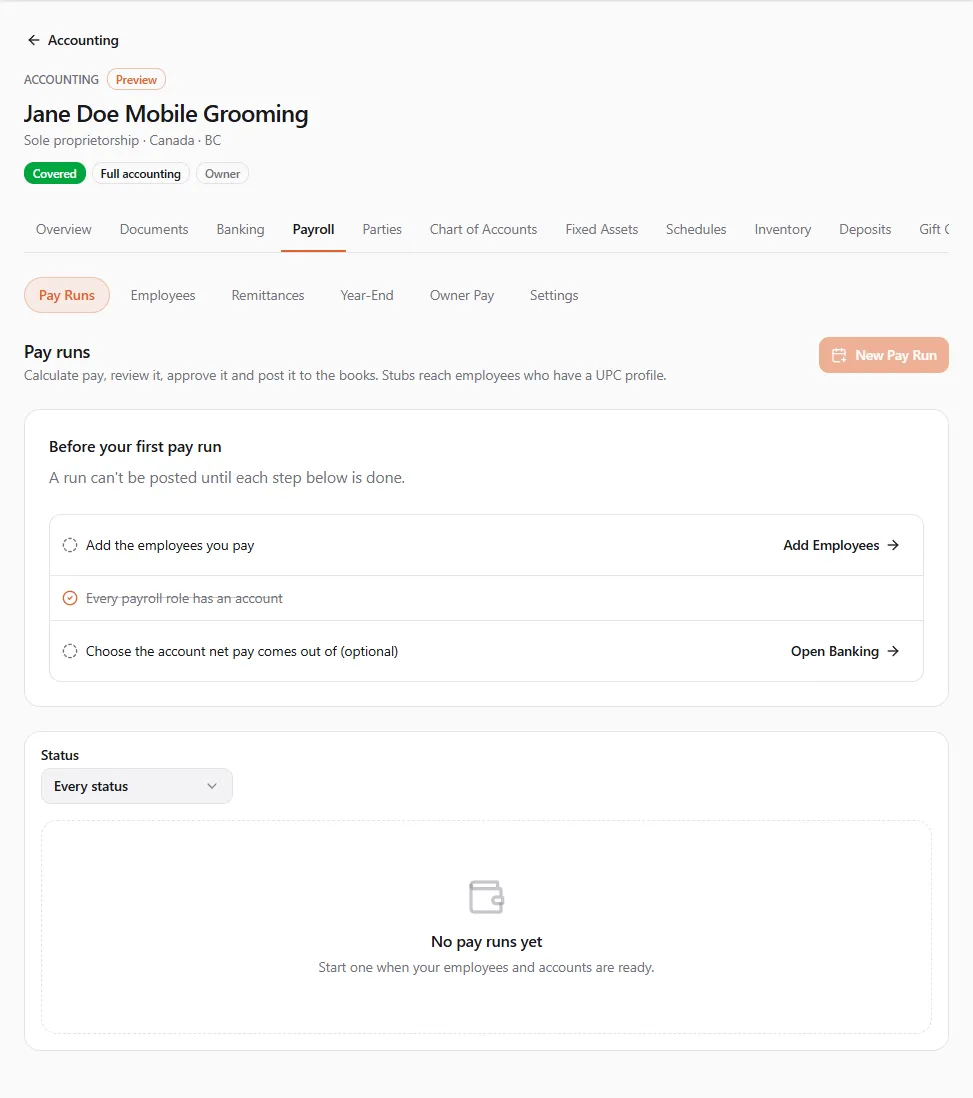973x1098 pixels.
Task: Click the green Covered badge
Action: [55, 174]
